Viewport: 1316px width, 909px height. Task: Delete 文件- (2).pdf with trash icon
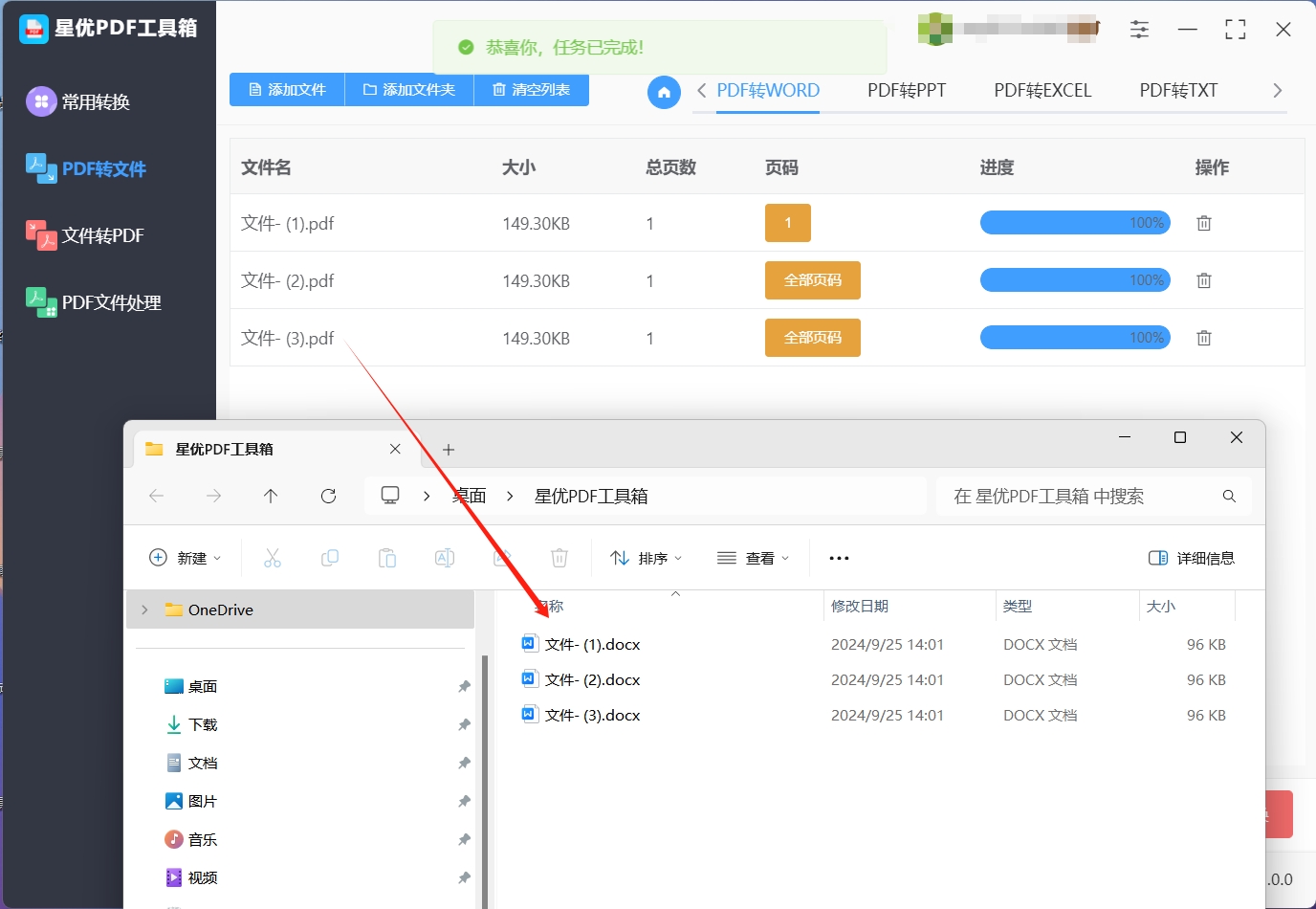coord(1204,280)
